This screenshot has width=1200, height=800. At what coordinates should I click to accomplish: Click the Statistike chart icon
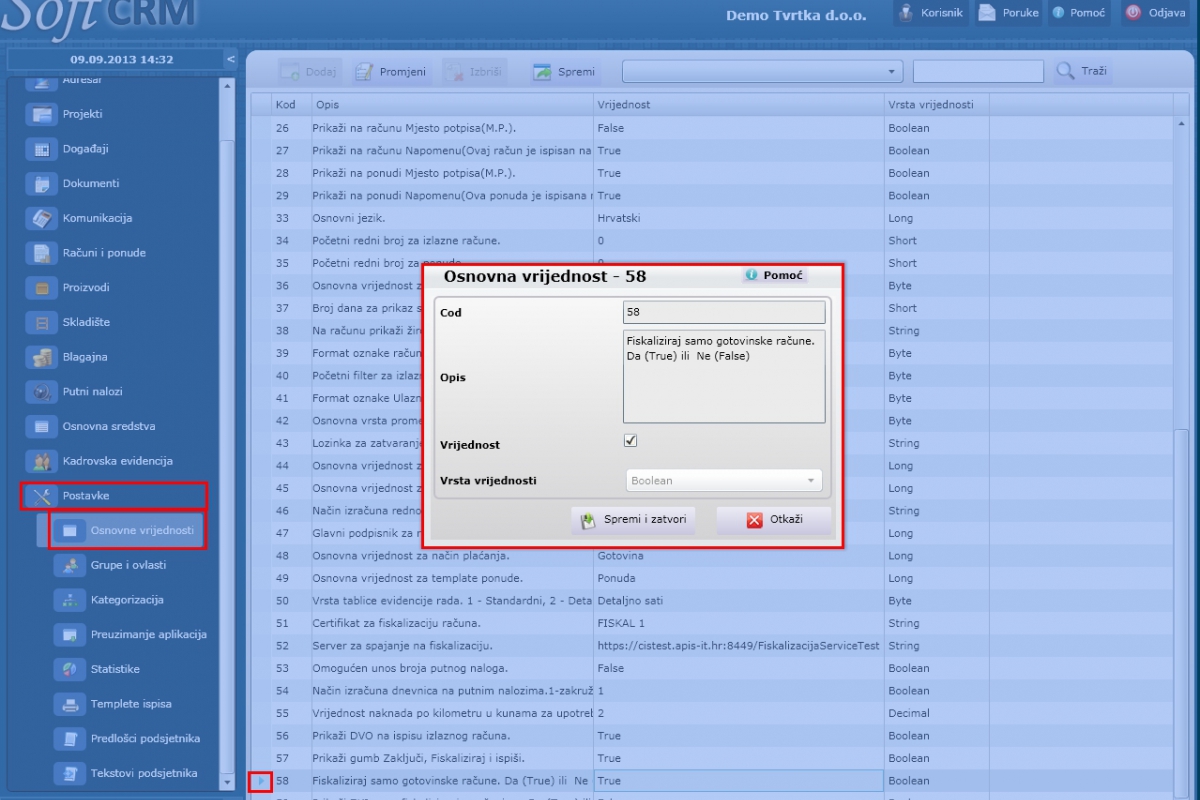point(70,669)
